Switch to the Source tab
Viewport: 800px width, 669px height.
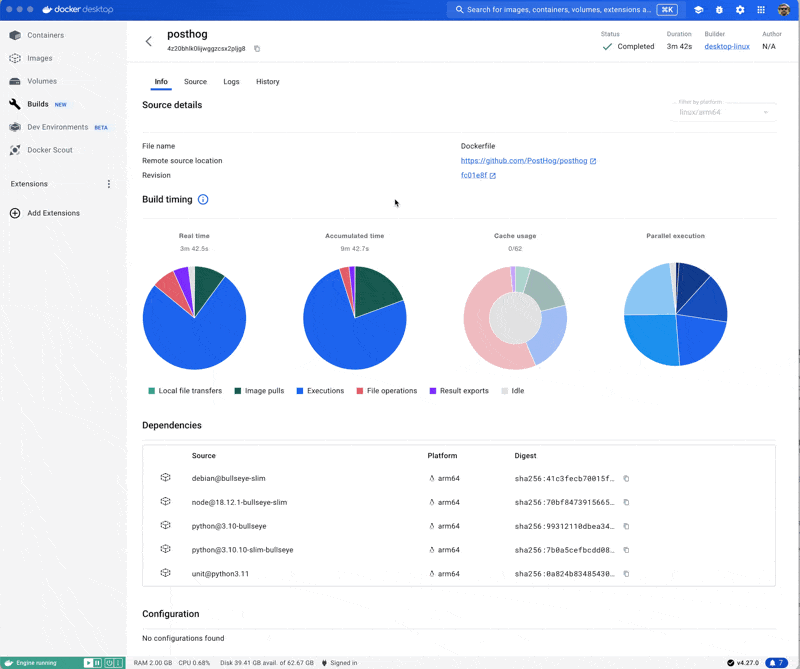pyautogui.click(x=195, y=82)
